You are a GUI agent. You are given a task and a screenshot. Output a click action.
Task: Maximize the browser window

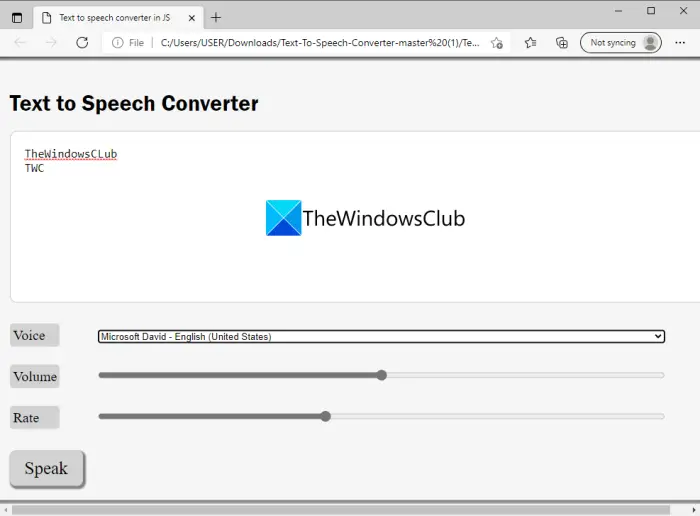point(651,11)
